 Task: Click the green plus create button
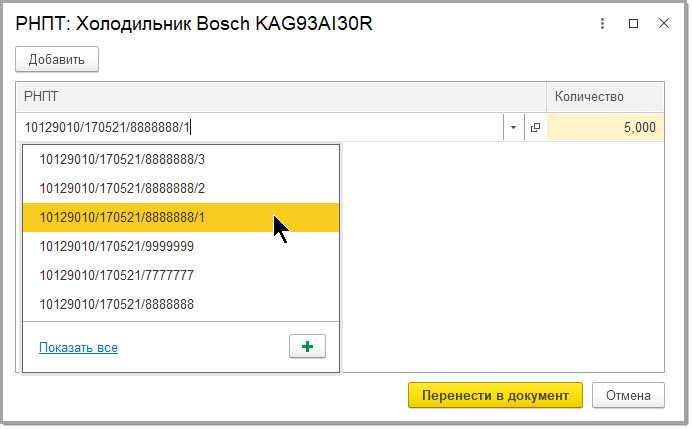pos(307,346)
